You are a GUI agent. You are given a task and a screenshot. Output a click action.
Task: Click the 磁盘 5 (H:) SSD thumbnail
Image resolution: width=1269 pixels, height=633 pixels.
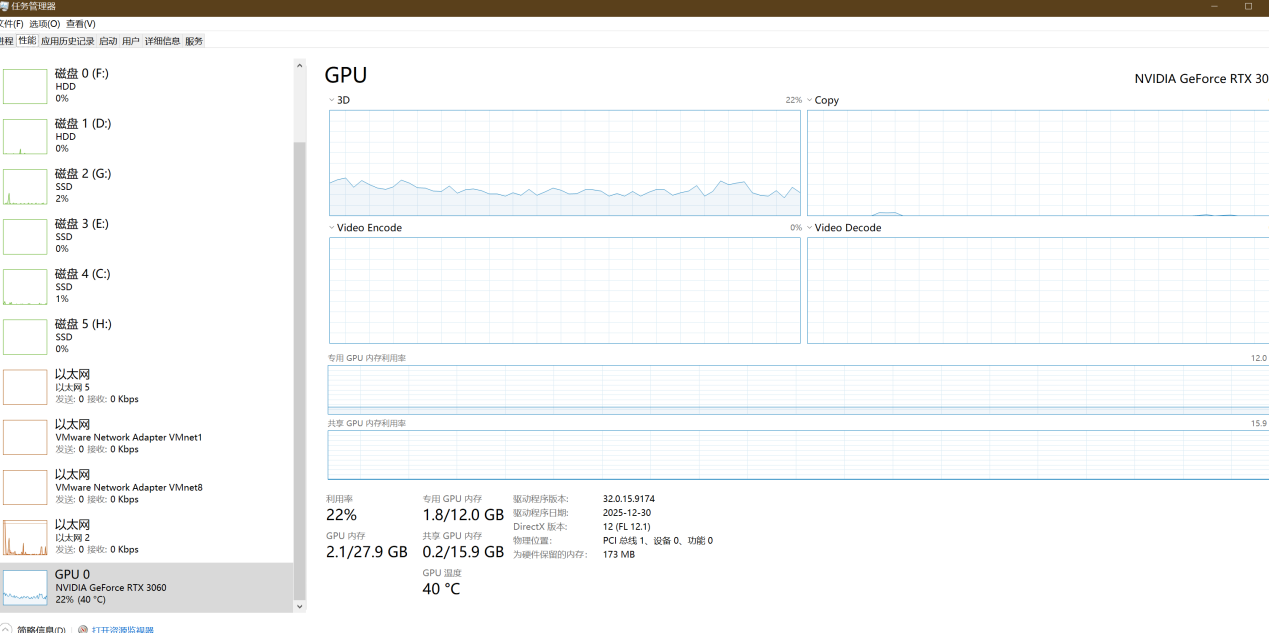pos(25,336)
